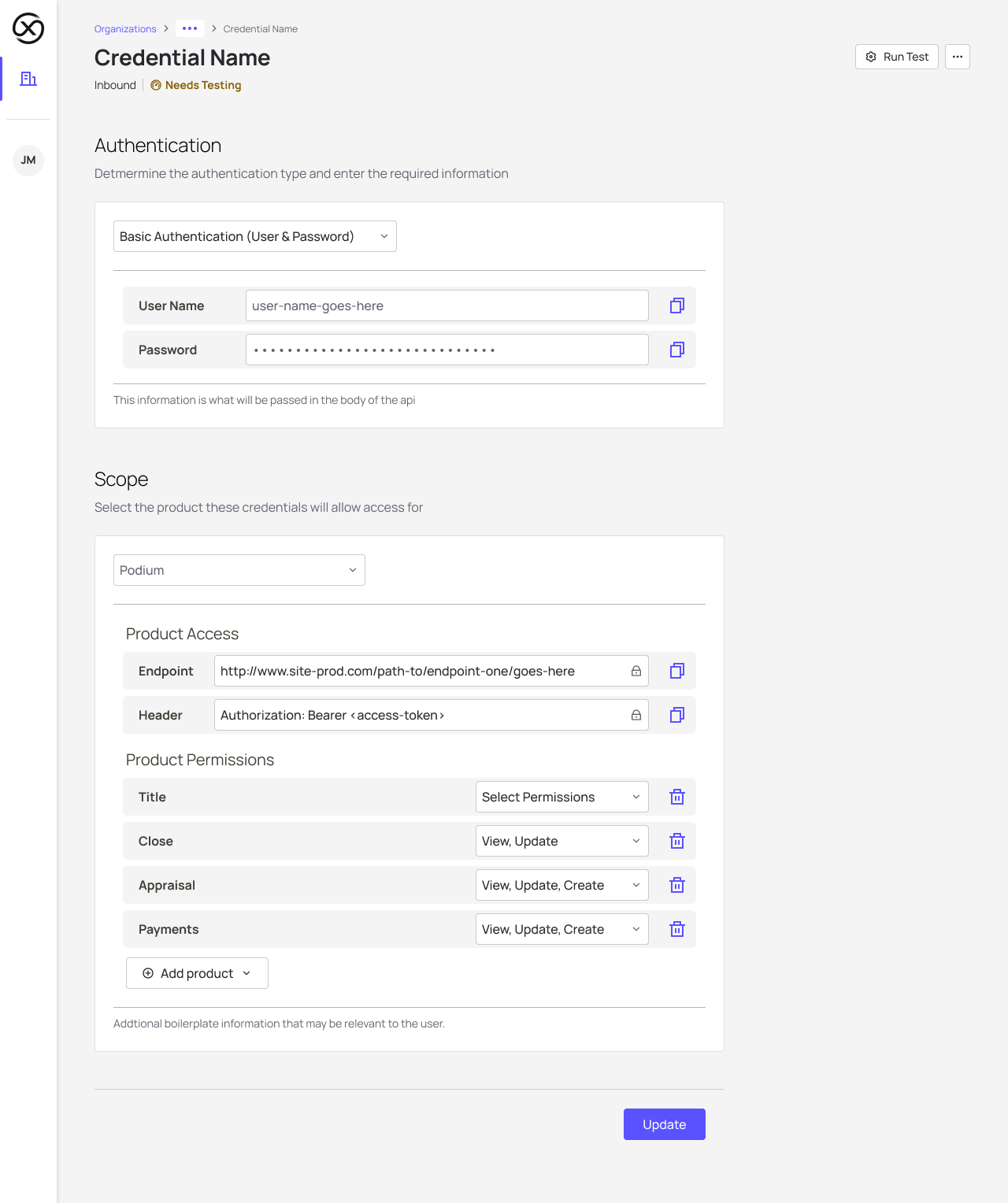This screenshot has width=1008, height=1203.
Task: Click the Appraisal row label
Action: point(167,885)
